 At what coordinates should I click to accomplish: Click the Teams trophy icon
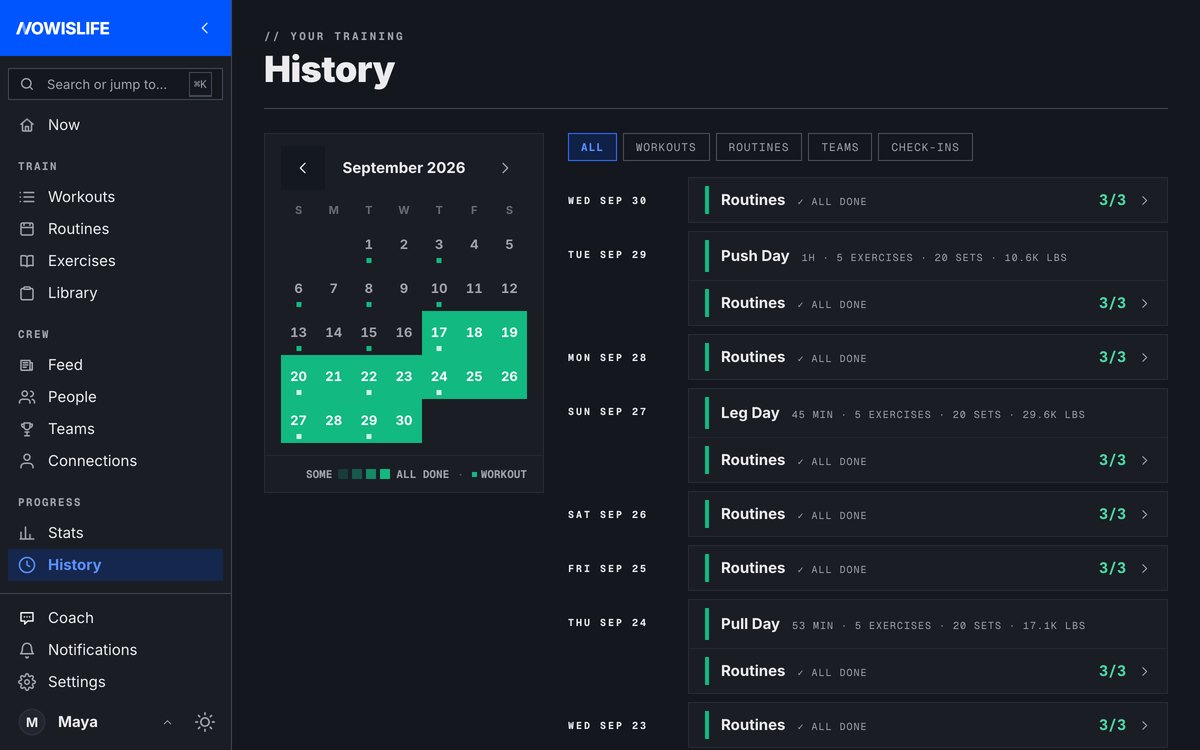pyautogui.click(x=27, y=429)
